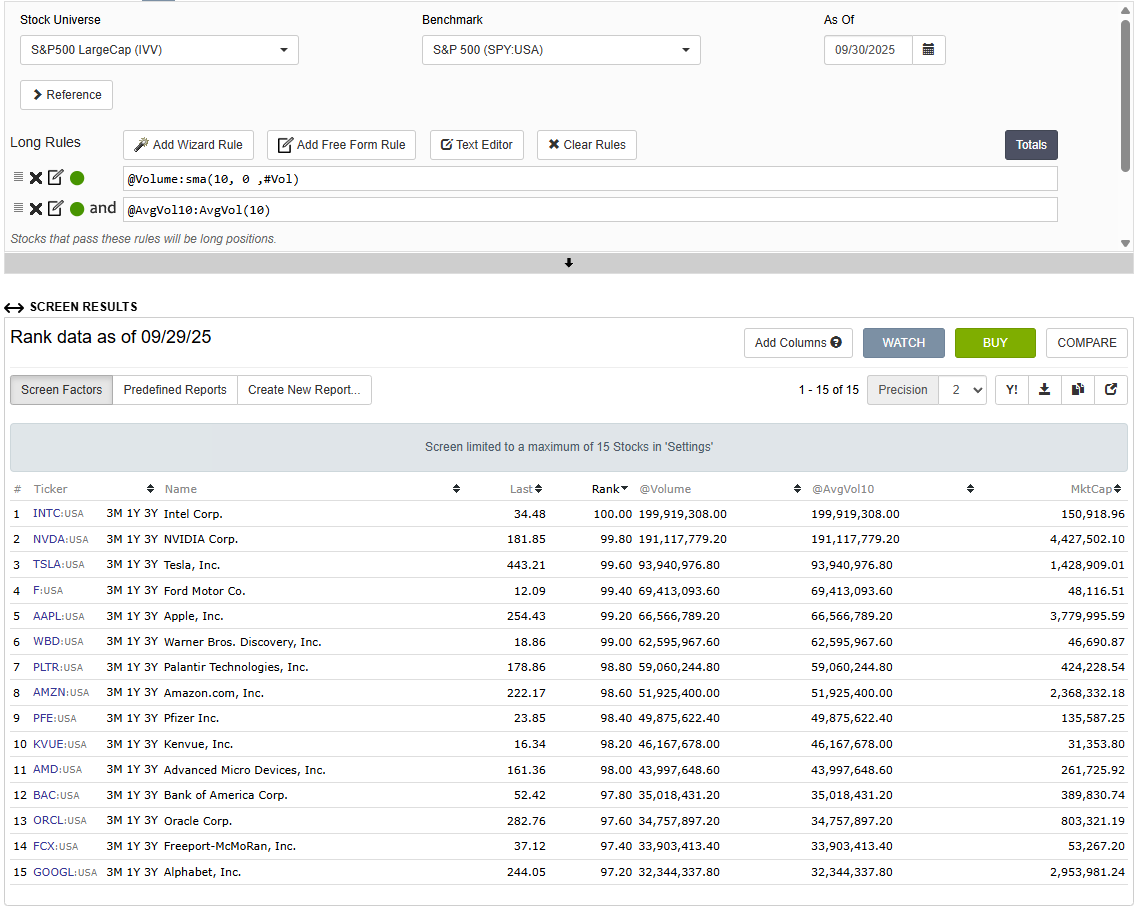Open the Create New Report tab
The image size is (1141, 917).
[304, 390]
